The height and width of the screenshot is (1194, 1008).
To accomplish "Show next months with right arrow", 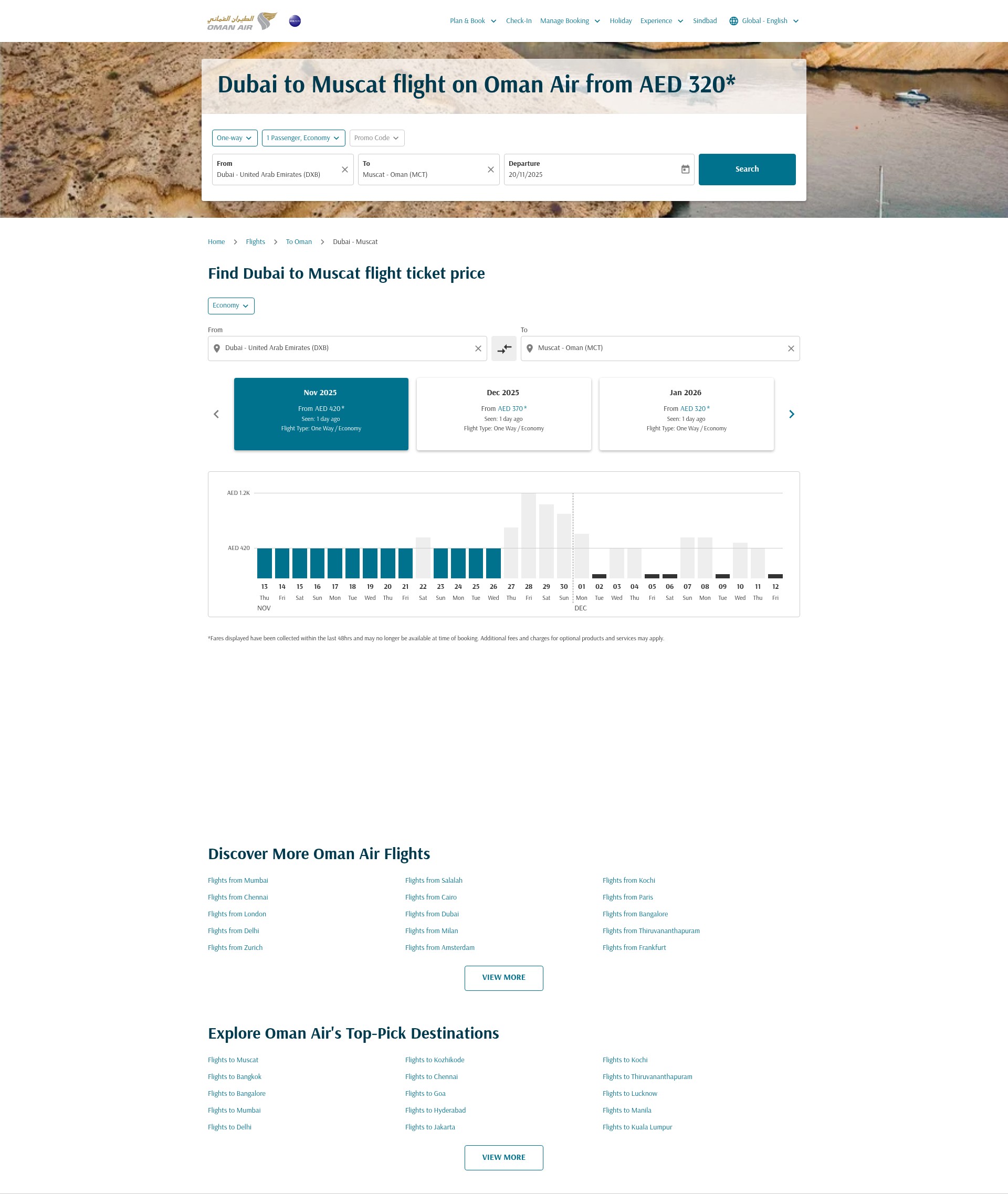I will tap(791, 414).
